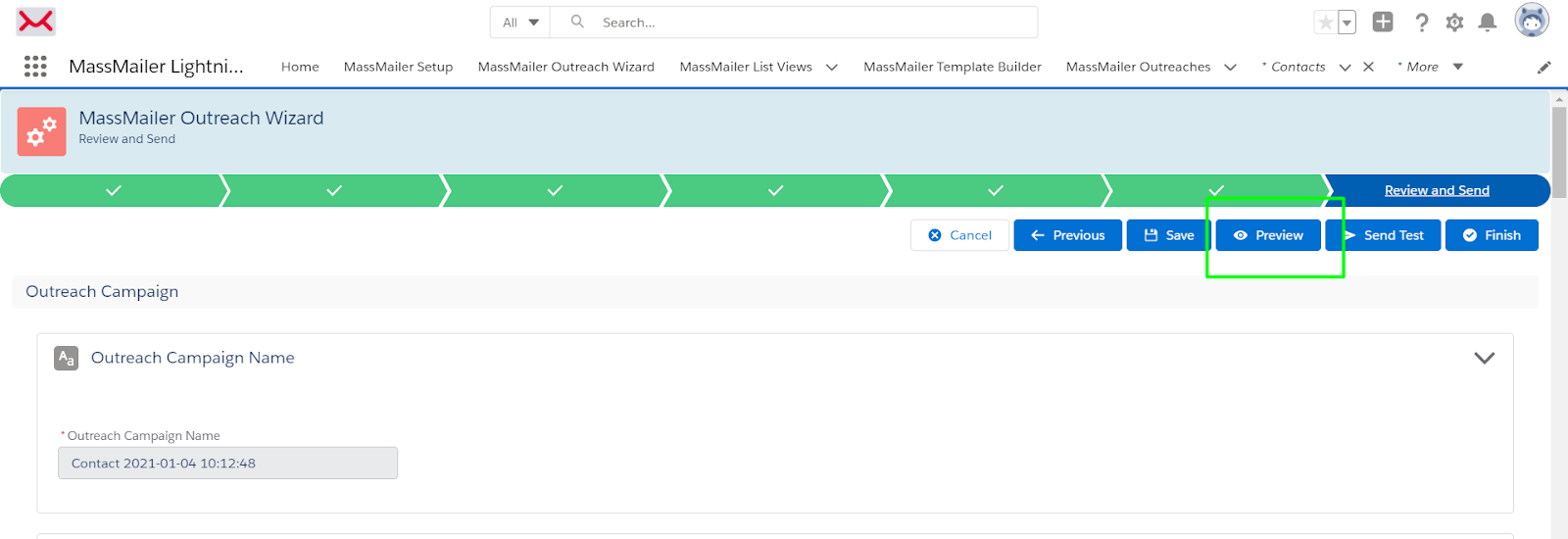The image size is (1568, 539).
Task: Click the Outreach Wizard gear header icon
Action: (41, 131)
